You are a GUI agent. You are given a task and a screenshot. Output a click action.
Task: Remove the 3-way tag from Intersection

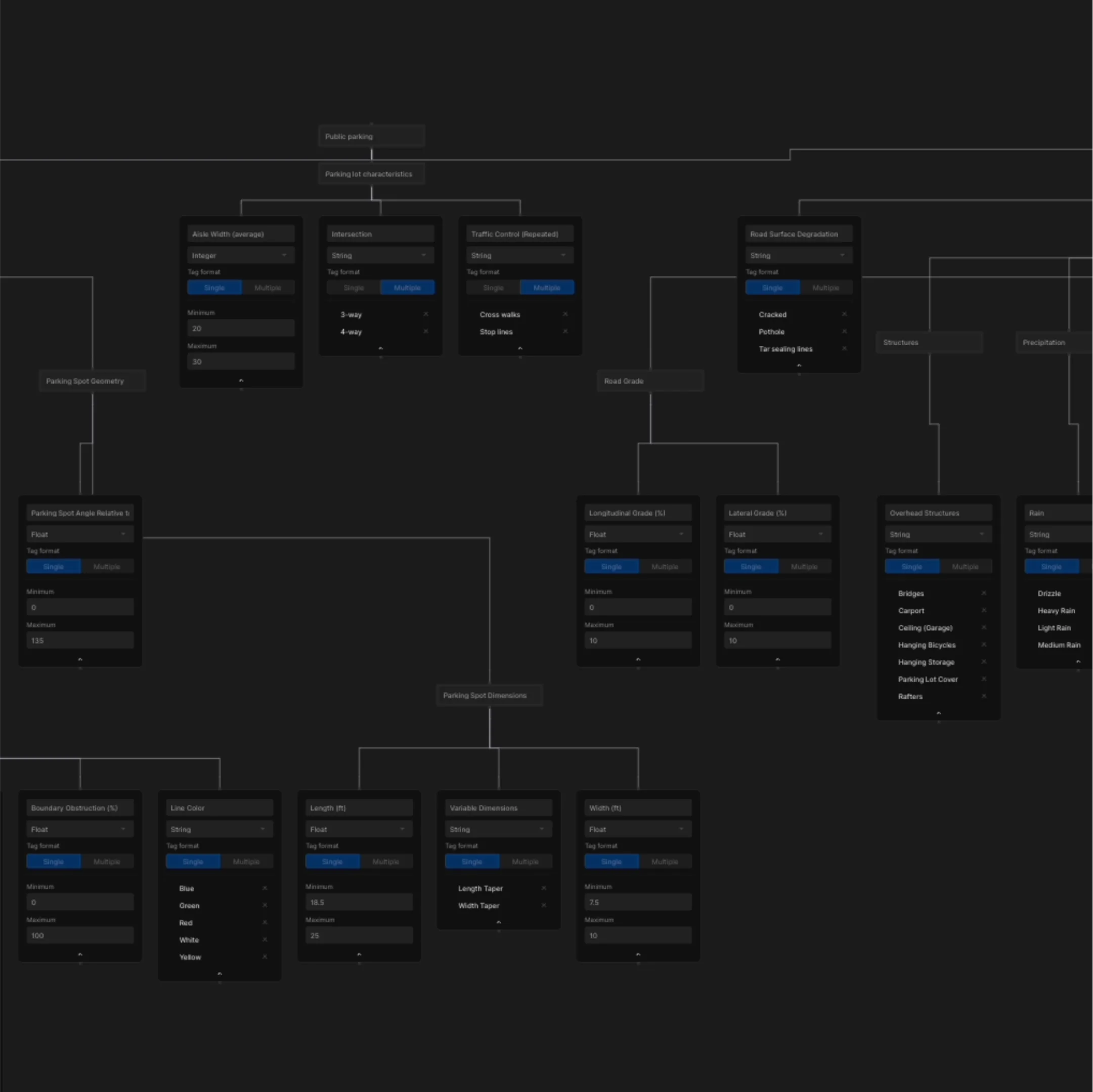click(425, 314)
